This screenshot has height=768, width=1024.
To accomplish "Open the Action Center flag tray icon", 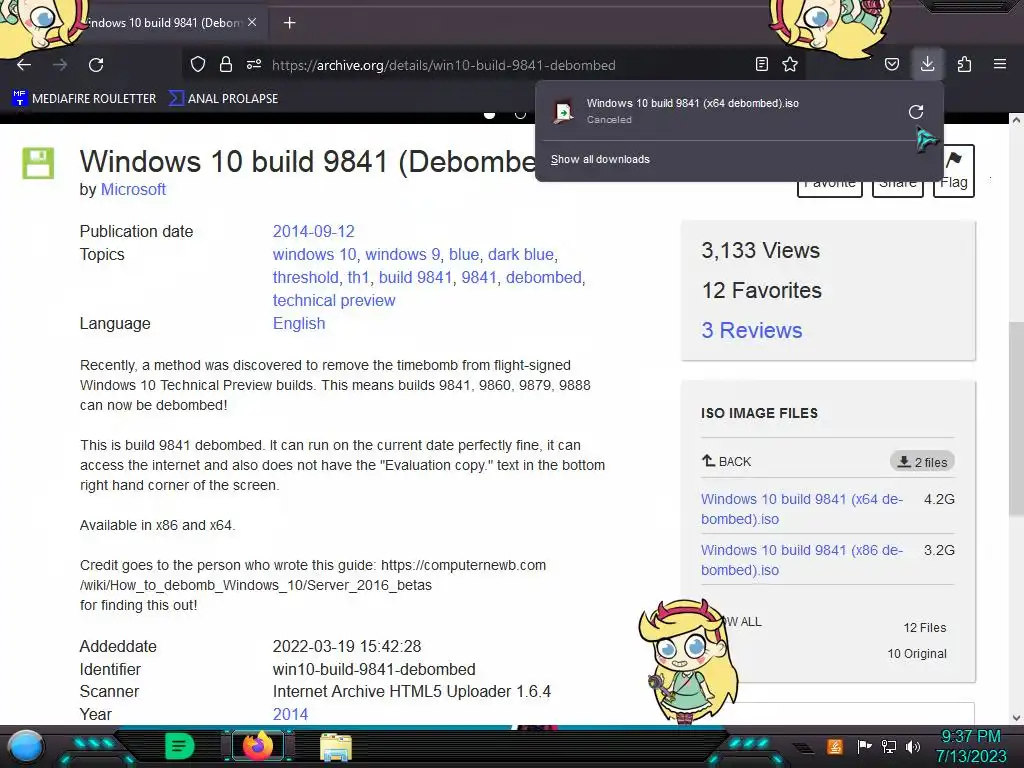I will [864, 746].
